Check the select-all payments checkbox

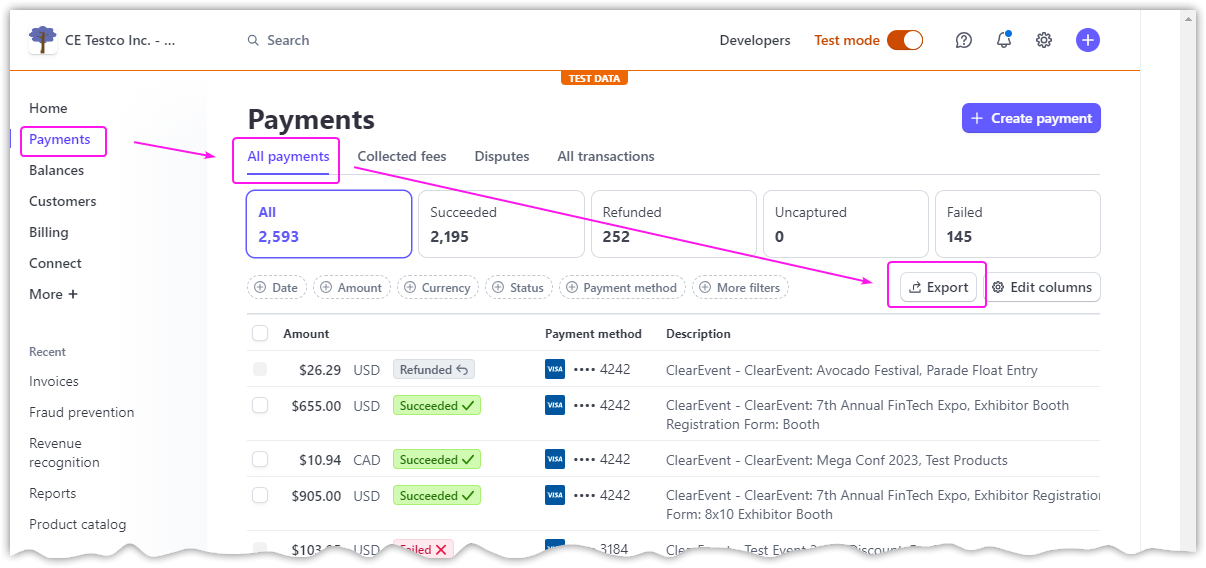[x=260, y=333]
